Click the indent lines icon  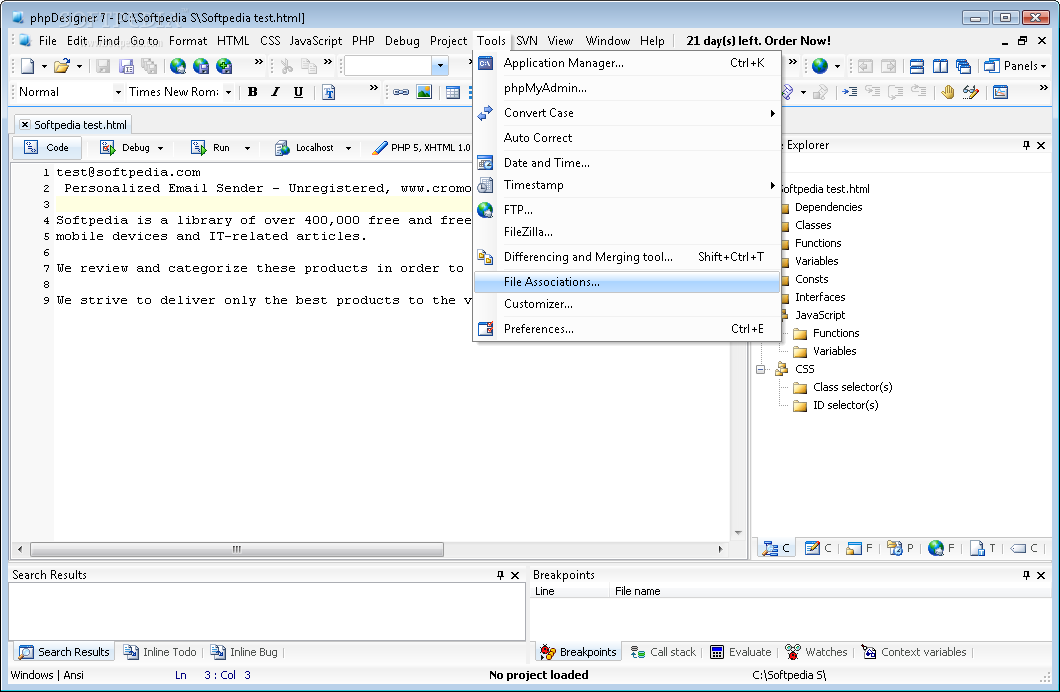tap(850, 92)
